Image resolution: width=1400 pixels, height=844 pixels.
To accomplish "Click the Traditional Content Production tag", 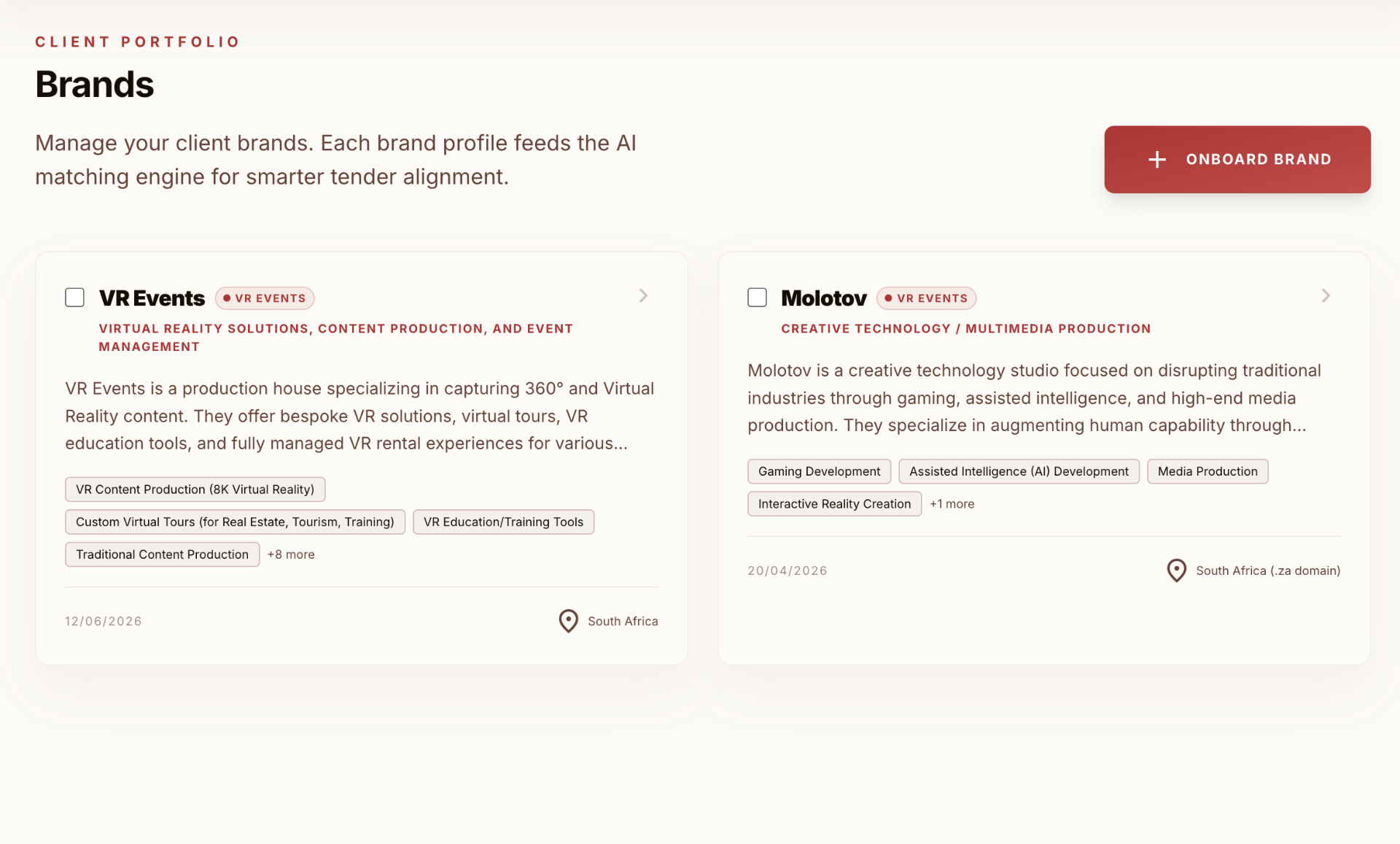I will point(162,554).
